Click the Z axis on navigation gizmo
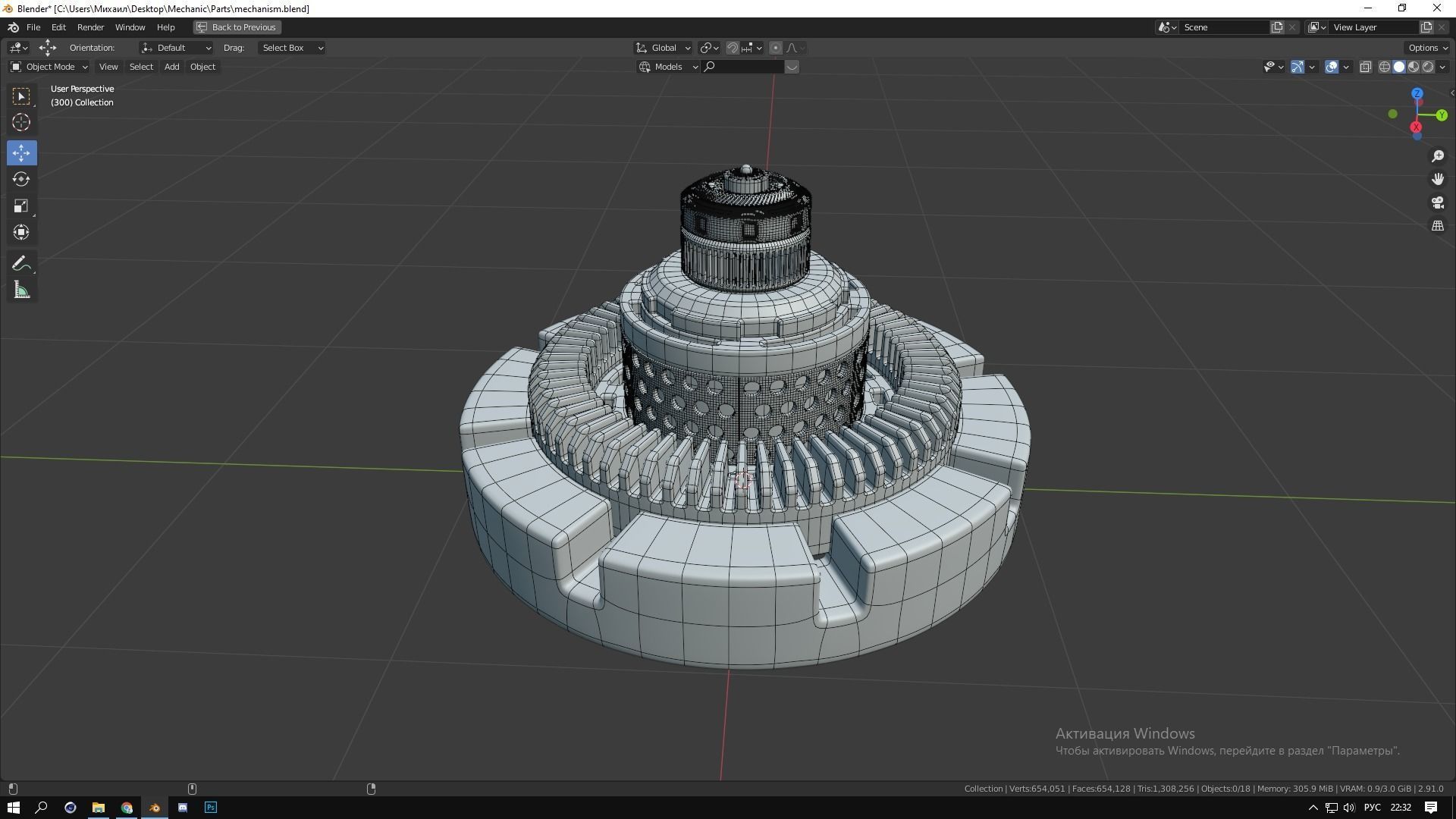 click(1417, 94)
